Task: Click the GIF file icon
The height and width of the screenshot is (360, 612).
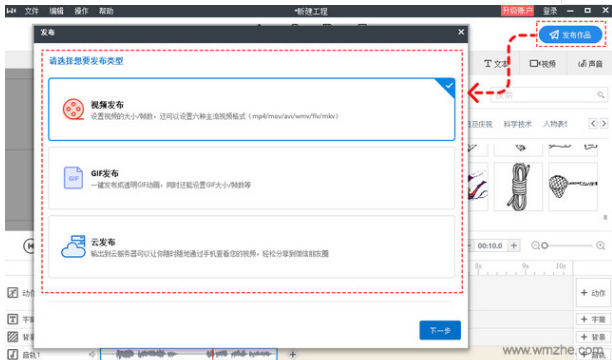Action: (73, 178)
